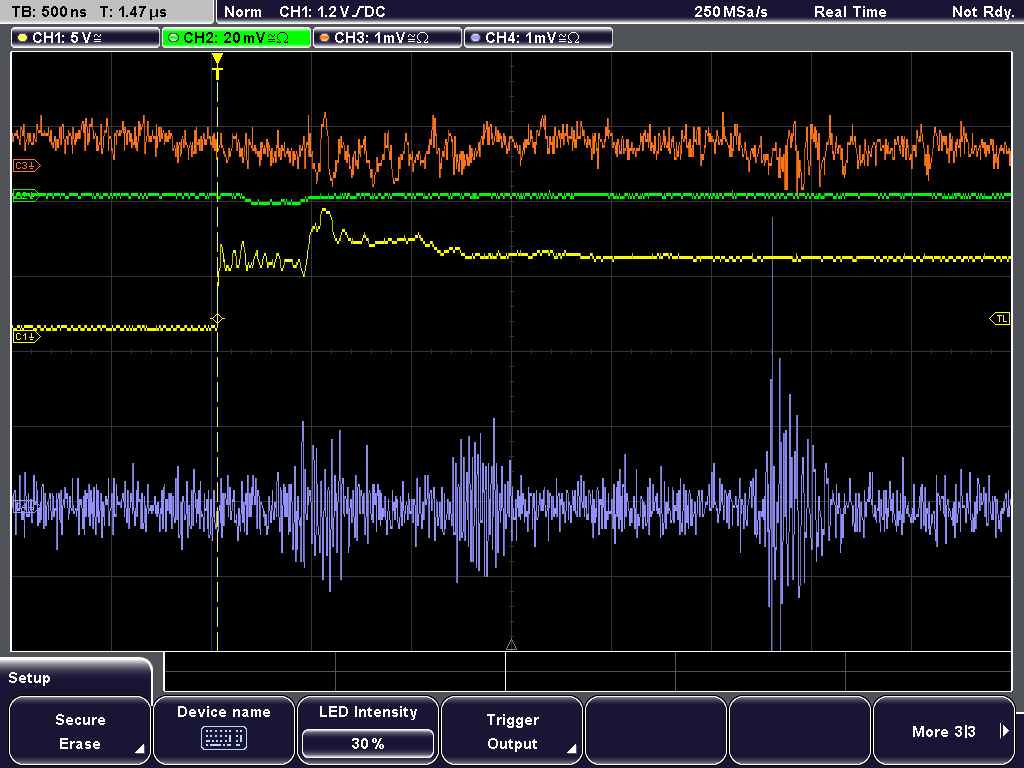
Task: Click the keyboard icon under Device name
Action: tap(224, 738)
